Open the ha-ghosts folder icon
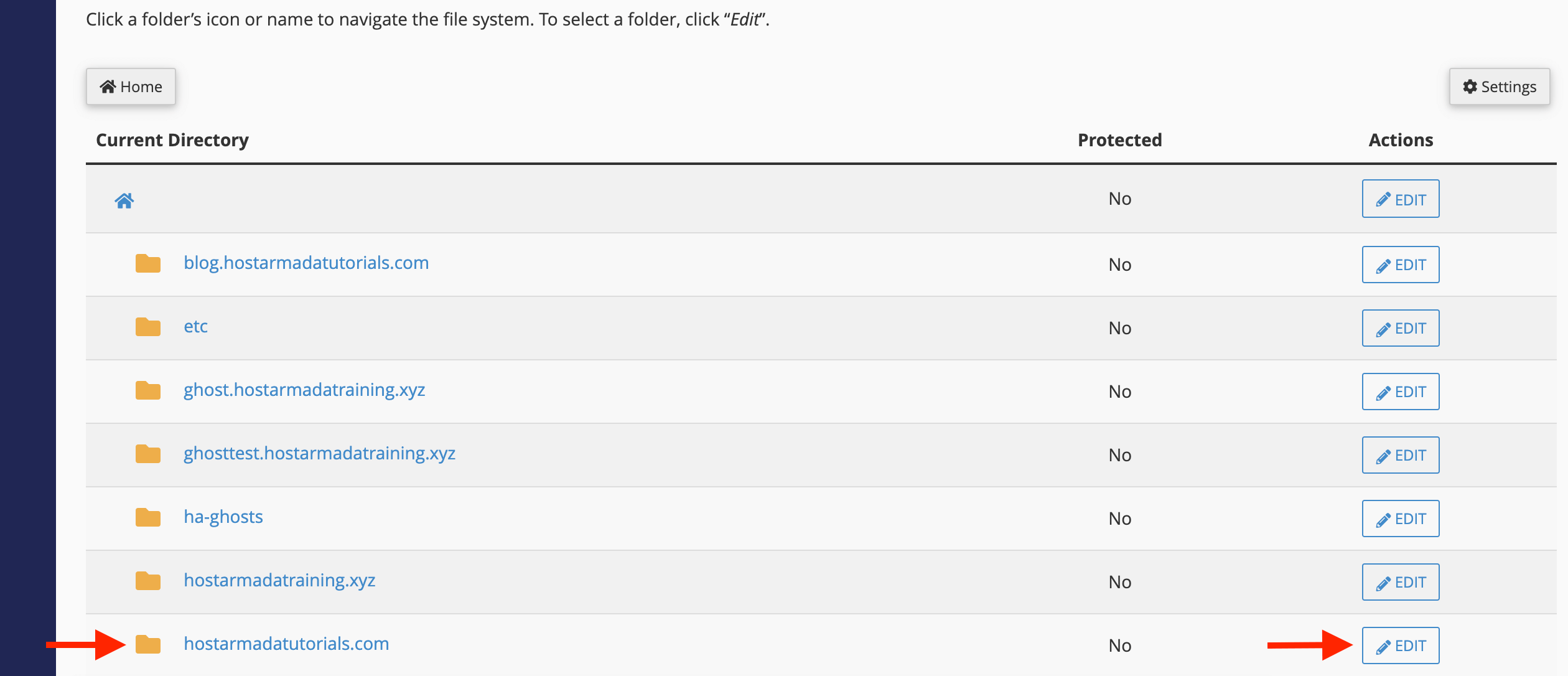 (148, 517)
